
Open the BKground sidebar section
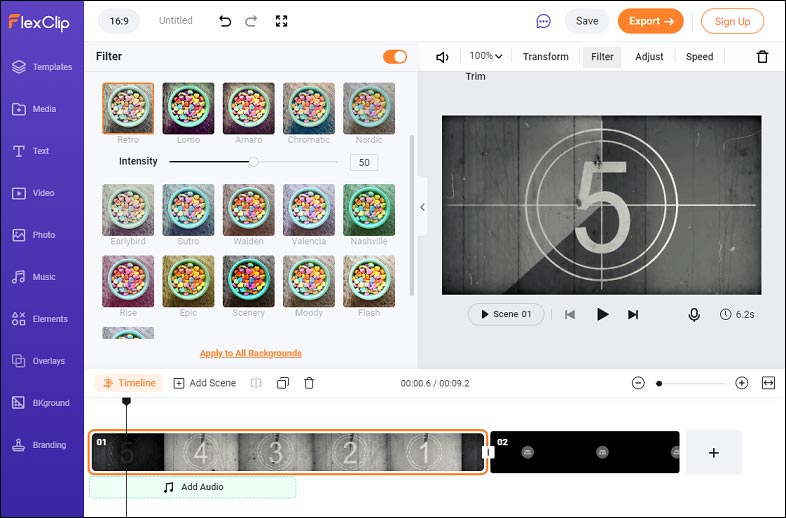[40, 403]
